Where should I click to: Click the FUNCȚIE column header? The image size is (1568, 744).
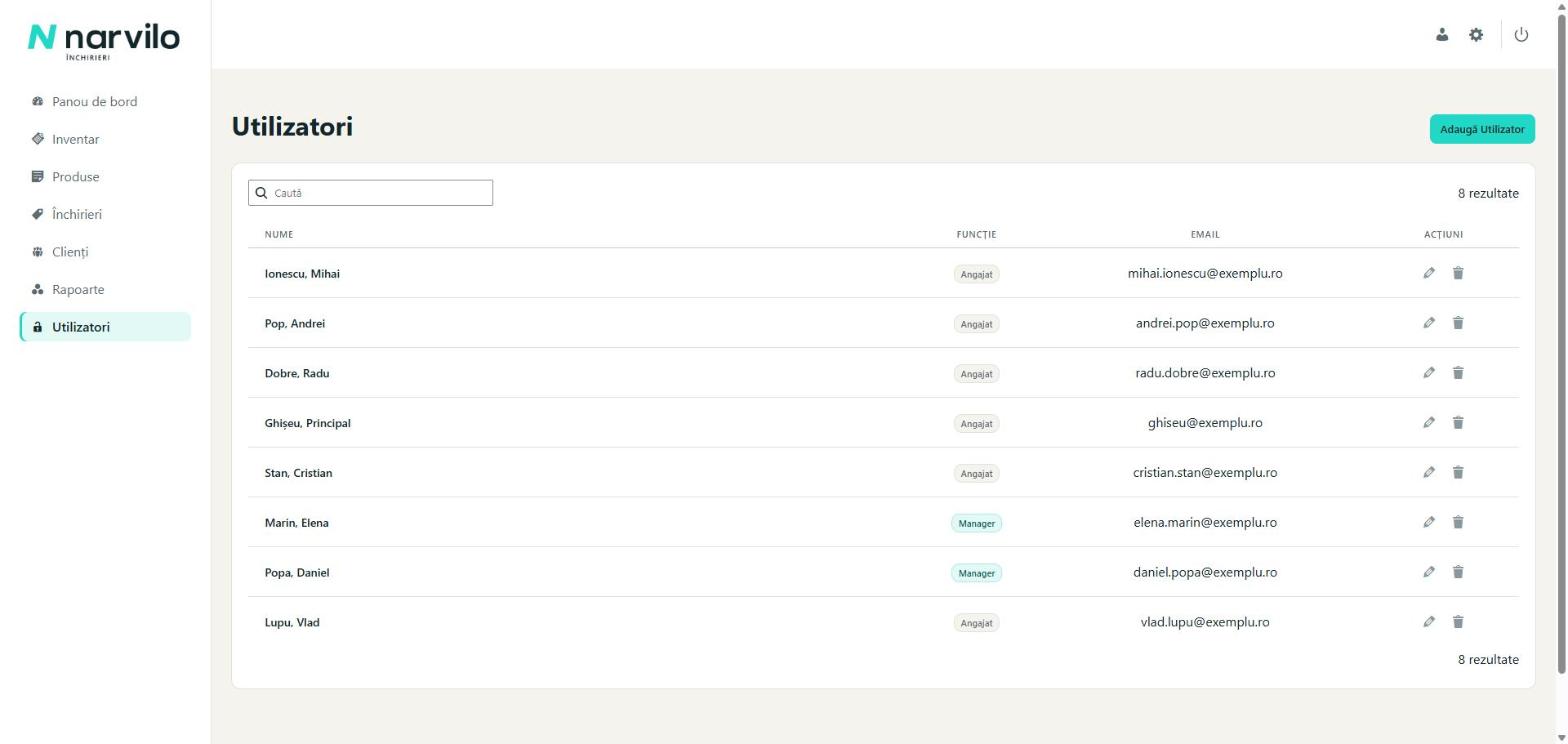pyautogui.click(x=976, y=235)
